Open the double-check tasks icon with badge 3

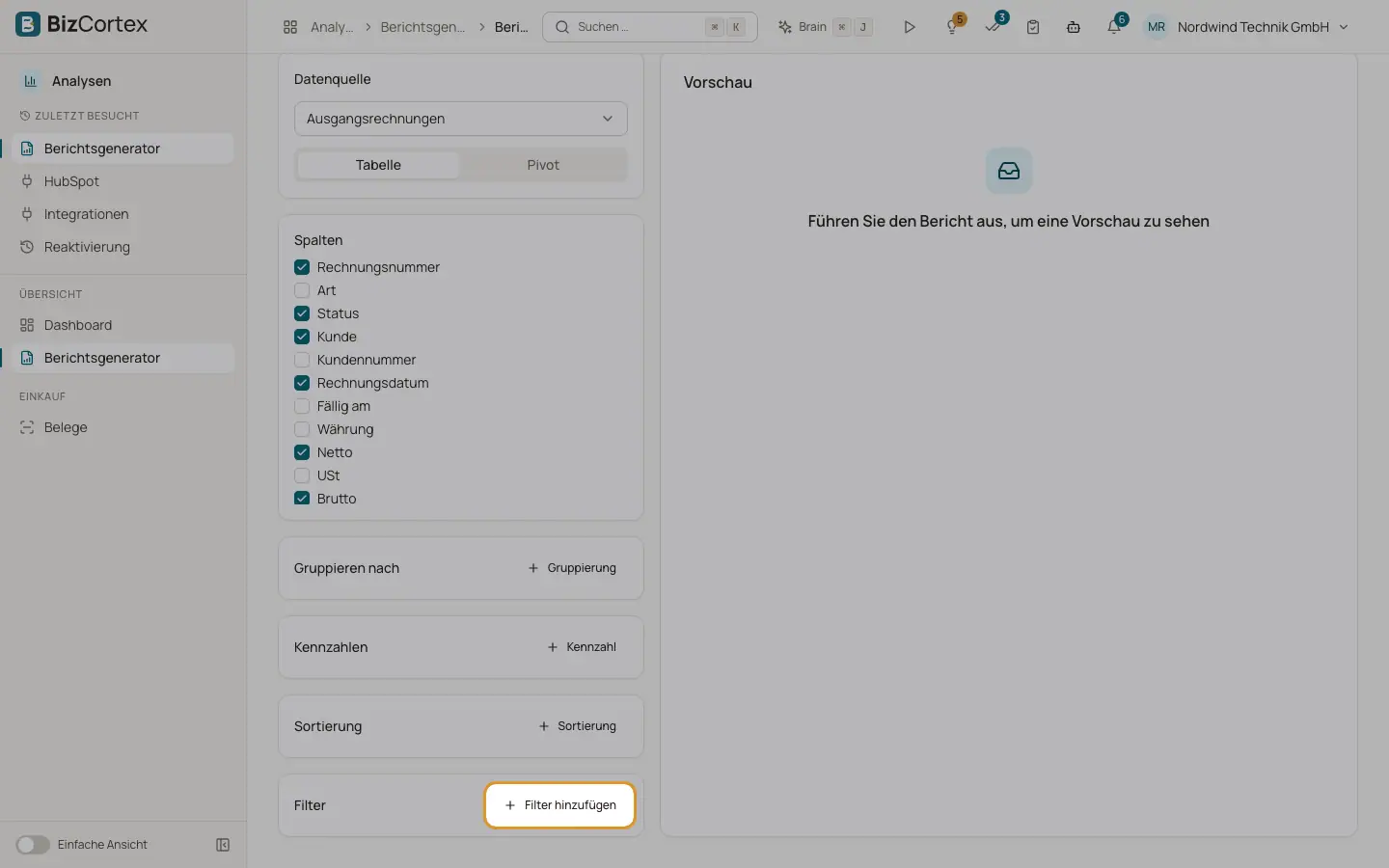tap(994, 25)
